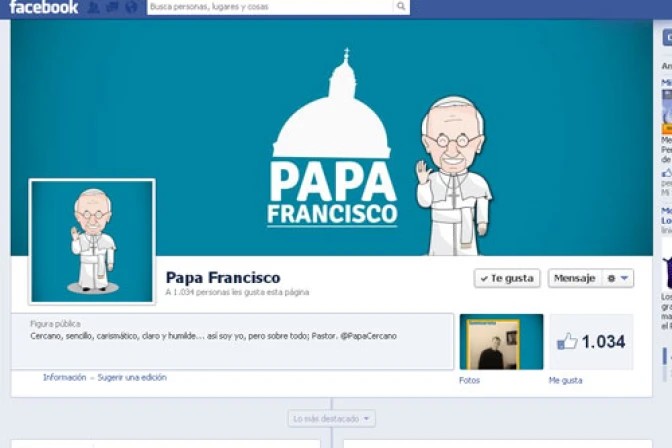The height and width of the screenshot is (448, 672).
Task: Click the Papa Francisco profile picture
Action: (92, 241)
